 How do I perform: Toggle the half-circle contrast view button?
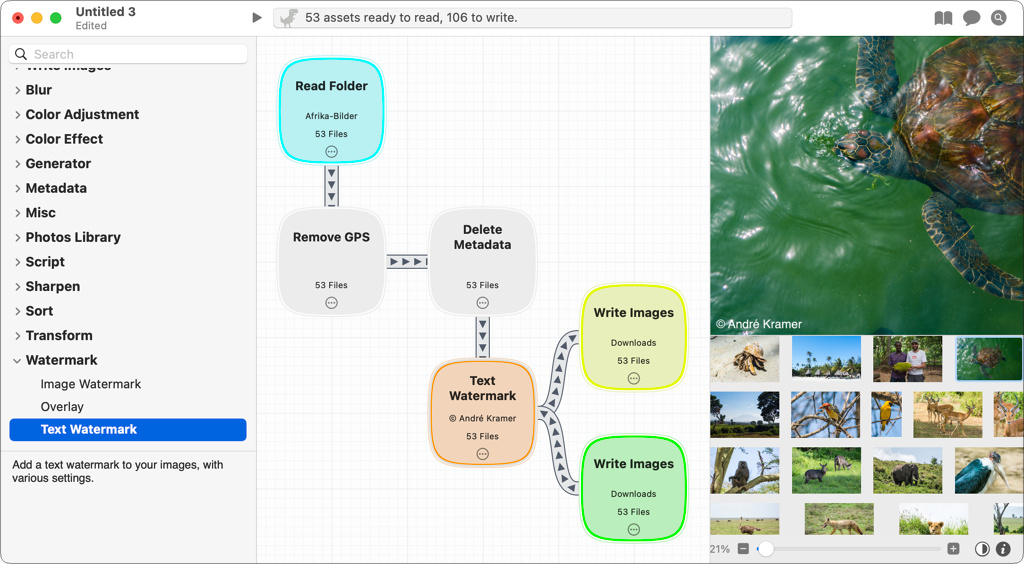[x=982, y=549]
